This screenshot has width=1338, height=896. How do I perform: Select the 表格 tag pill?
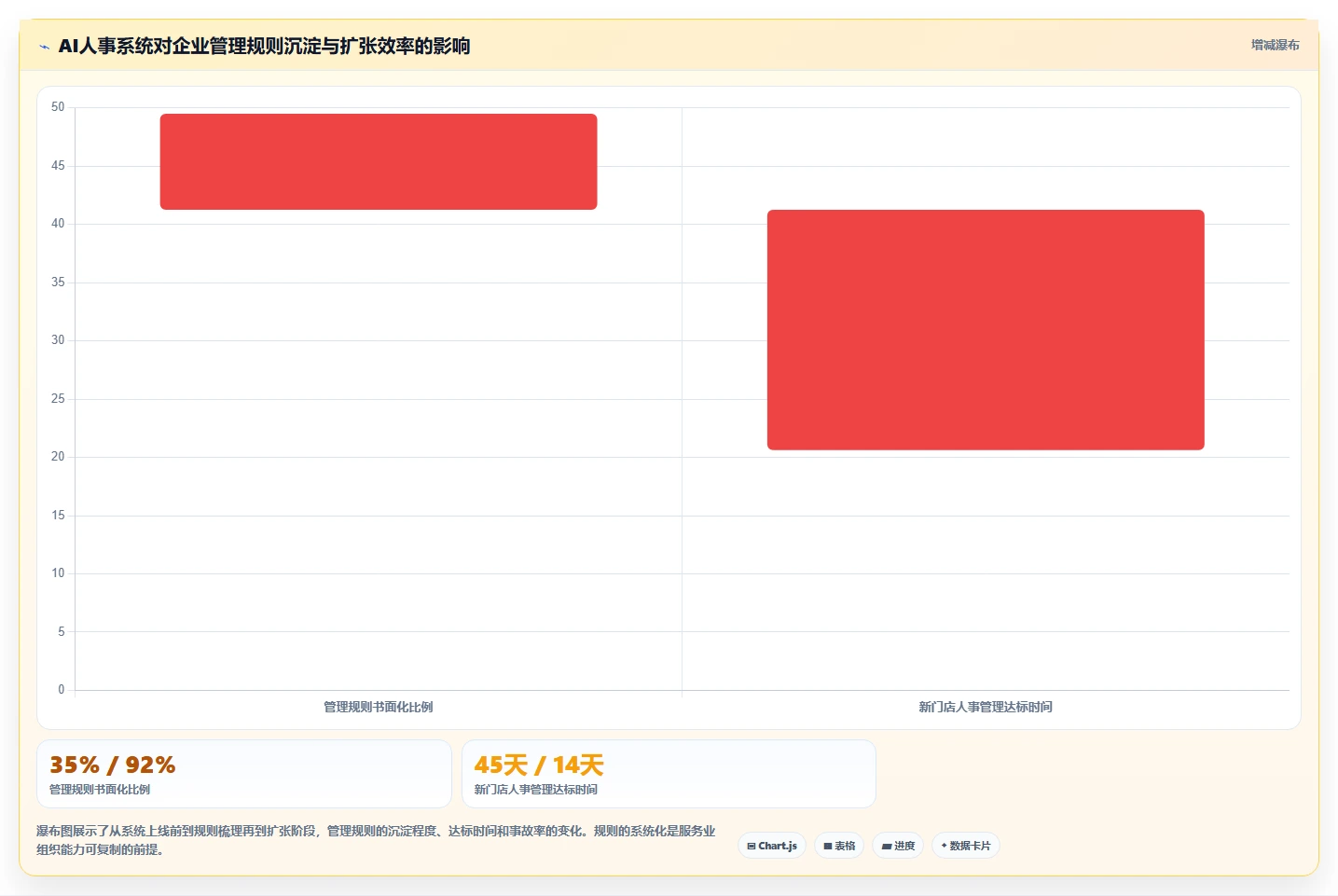coord(839,846)
